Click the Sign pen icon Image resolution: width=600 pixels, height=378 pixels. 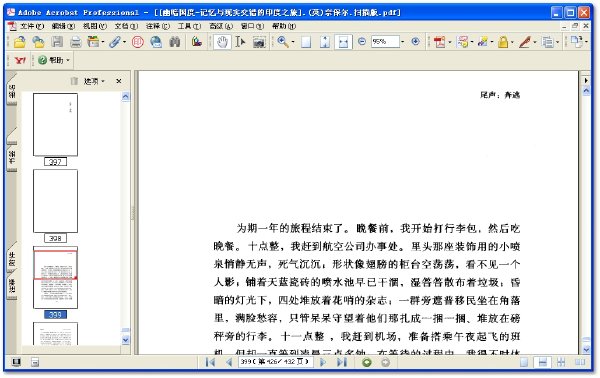[525, 42]
